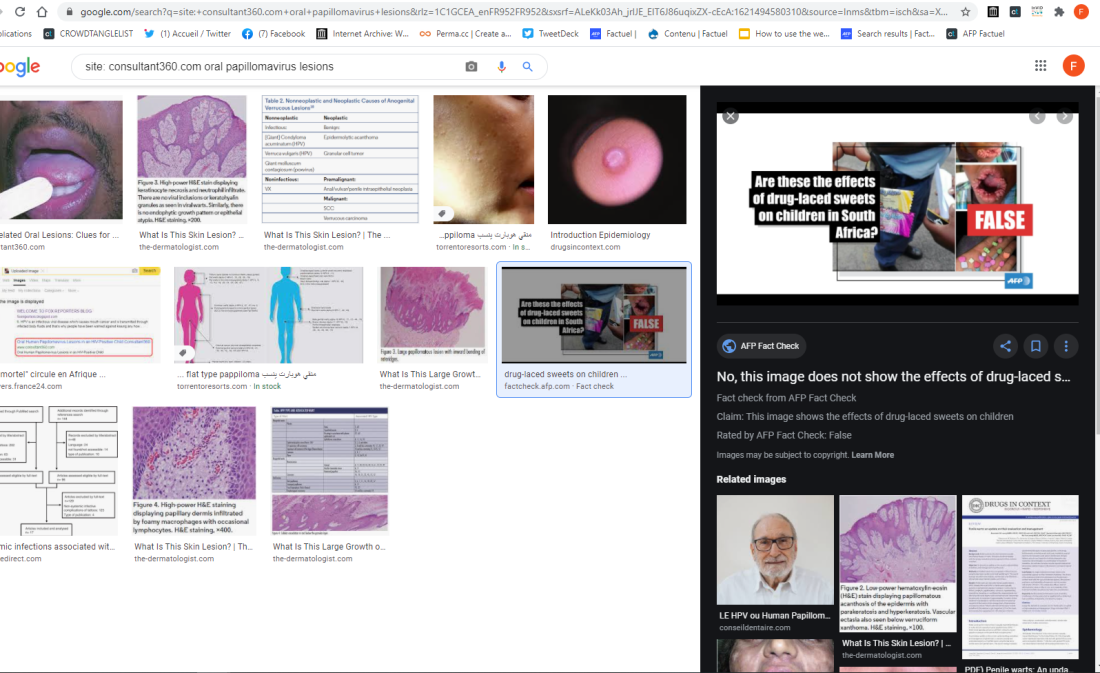This screenshot has width=1100, height=673.
Task: Open the Chrome extensions puzzle icon
Action: (x=1059, y=11)
